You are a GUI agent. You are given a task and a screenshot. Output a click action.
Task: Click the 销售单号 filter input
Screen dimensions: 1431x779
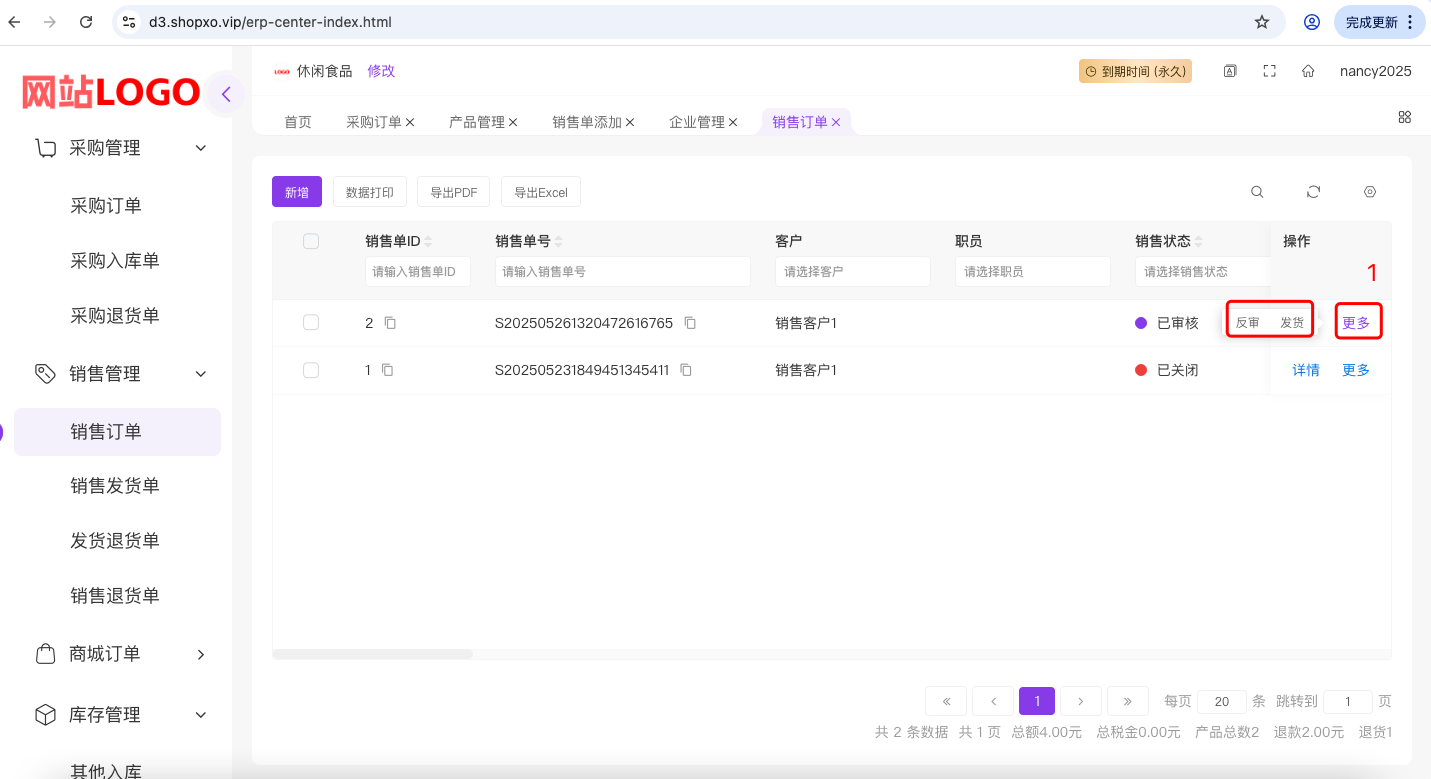623,271
